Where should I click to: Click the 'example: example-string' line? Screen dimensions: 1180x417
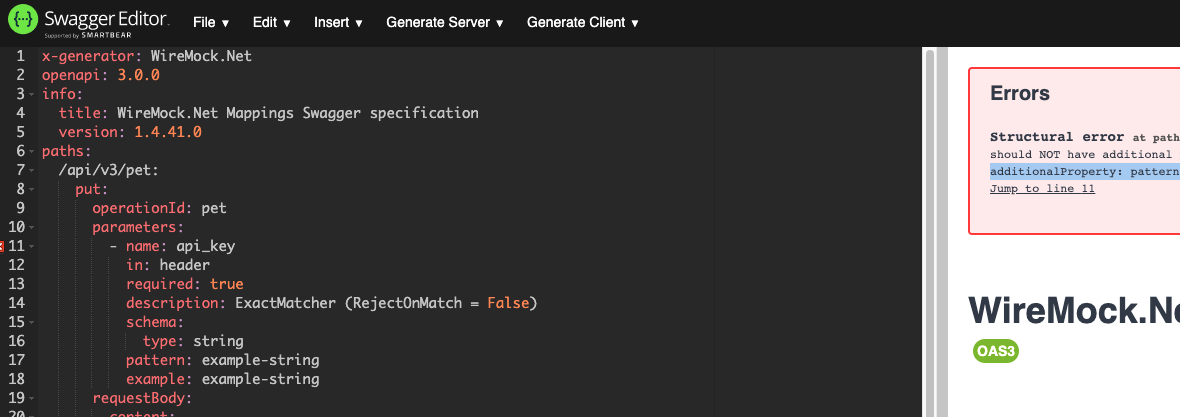coord(223,379)
